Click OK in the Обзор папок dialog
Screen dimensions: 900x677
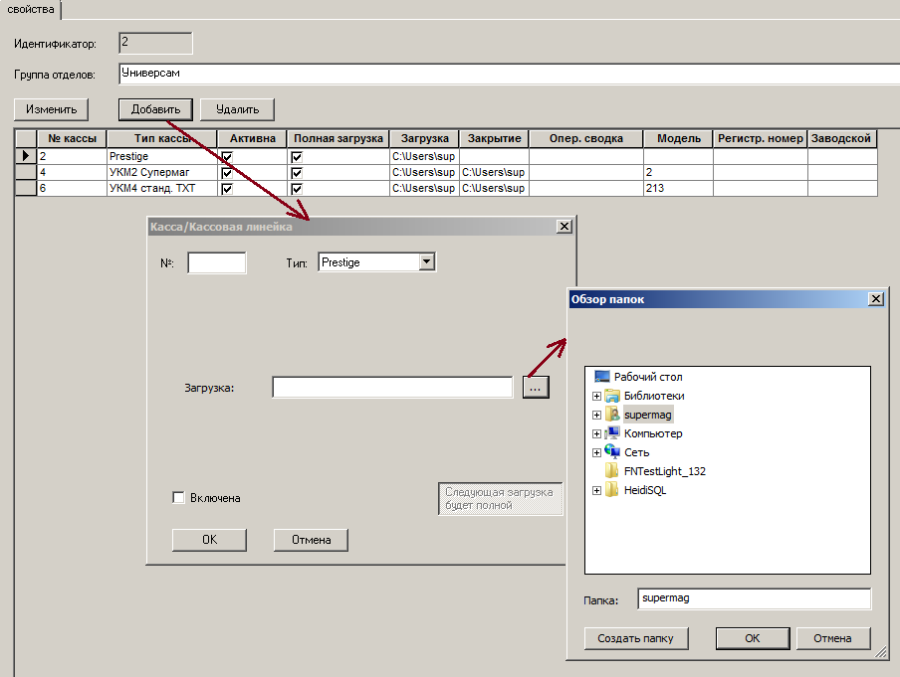(x=752, y=638)
